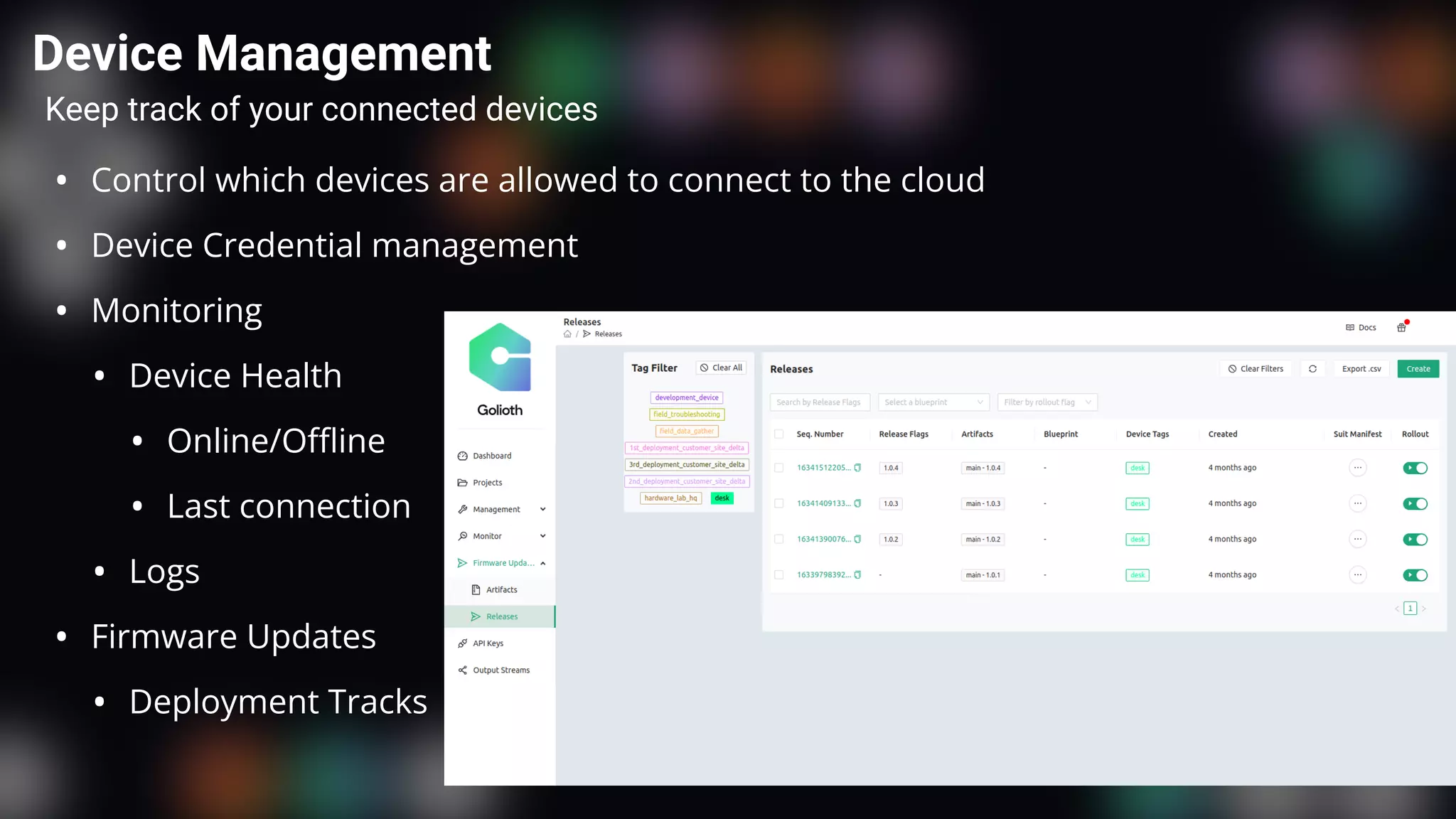1456x819 pixels.
Task: Click the refresh releases icon
Action: pos(1313,369)
